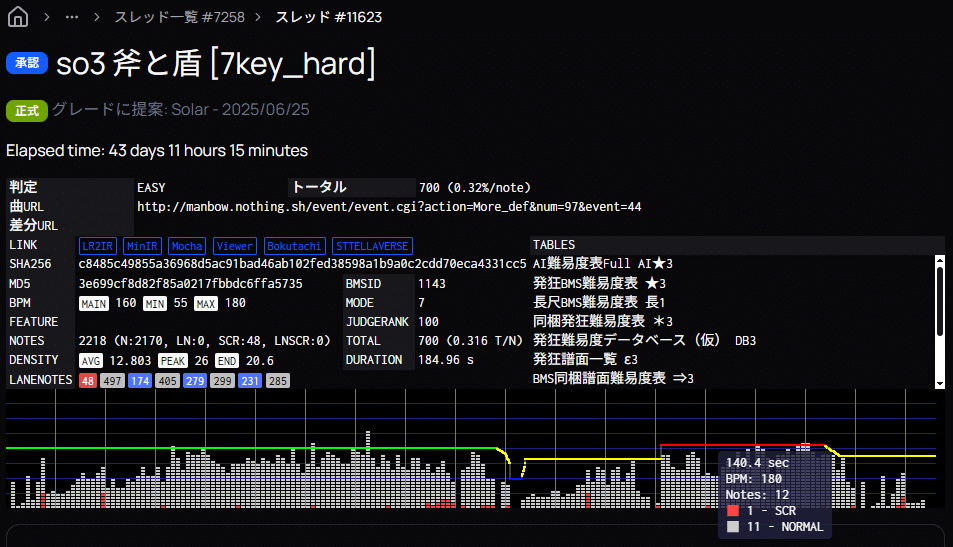
Task: Click the blue low-BPM segment in chart
Action: coord(516,479)
